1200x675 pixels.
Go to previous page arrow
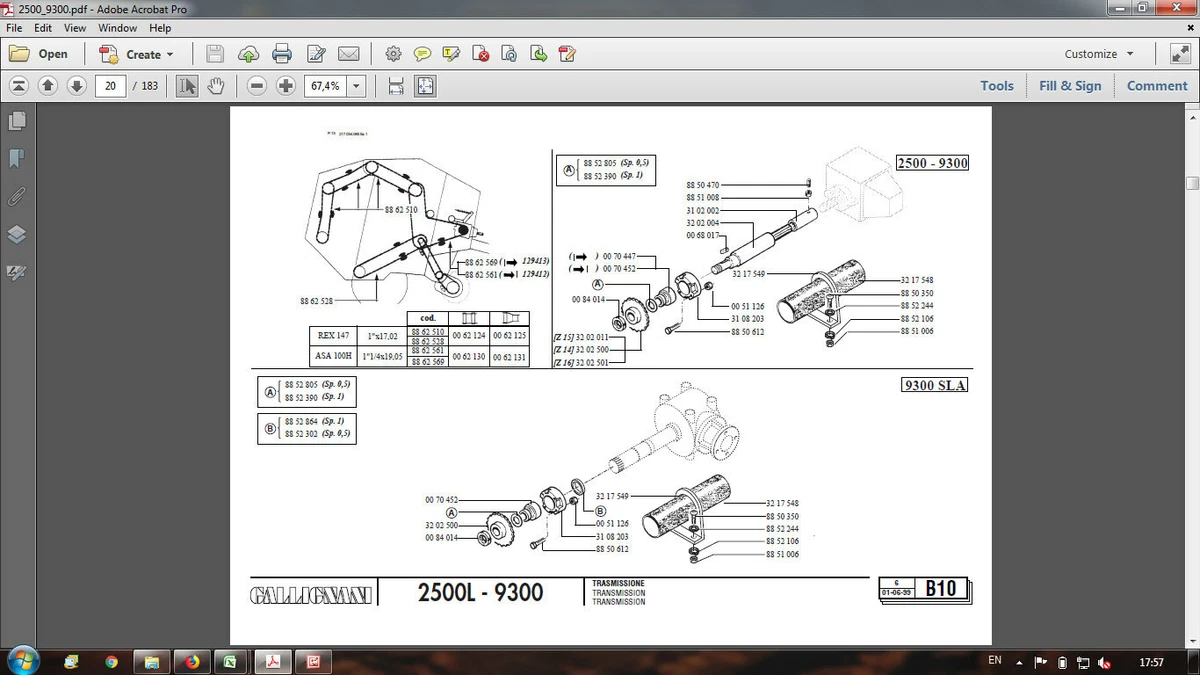pyautogui.click(x=48, y=86)
